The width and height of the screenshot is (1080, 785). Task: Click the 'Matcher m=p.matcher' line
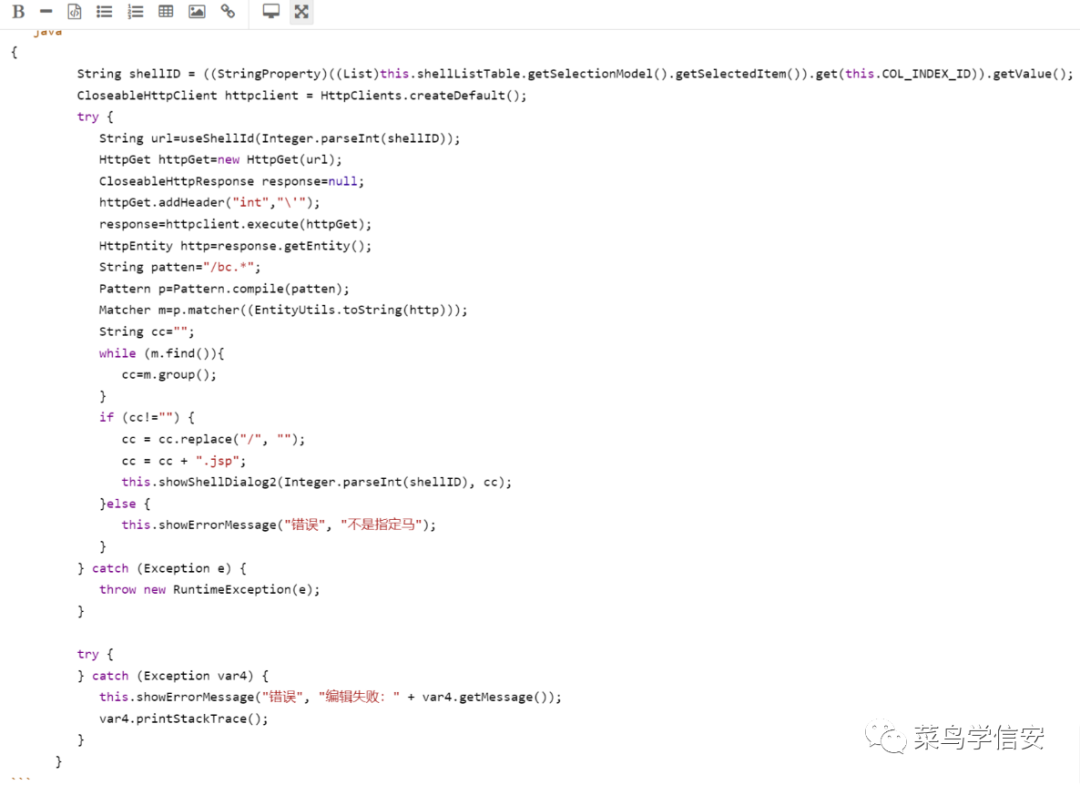pyautogui.click(x=283, y=310)
